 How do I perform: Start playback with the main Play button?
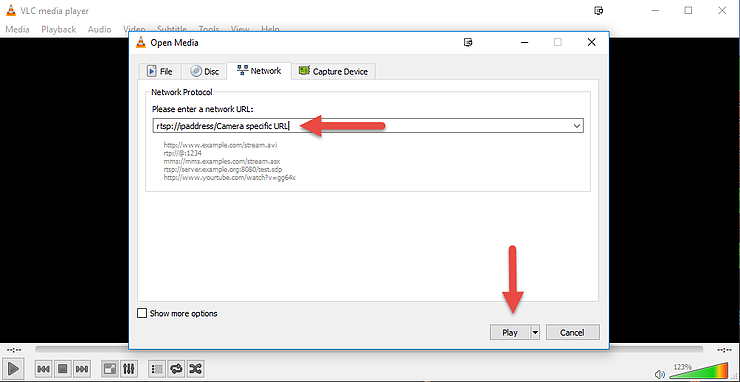13,368
